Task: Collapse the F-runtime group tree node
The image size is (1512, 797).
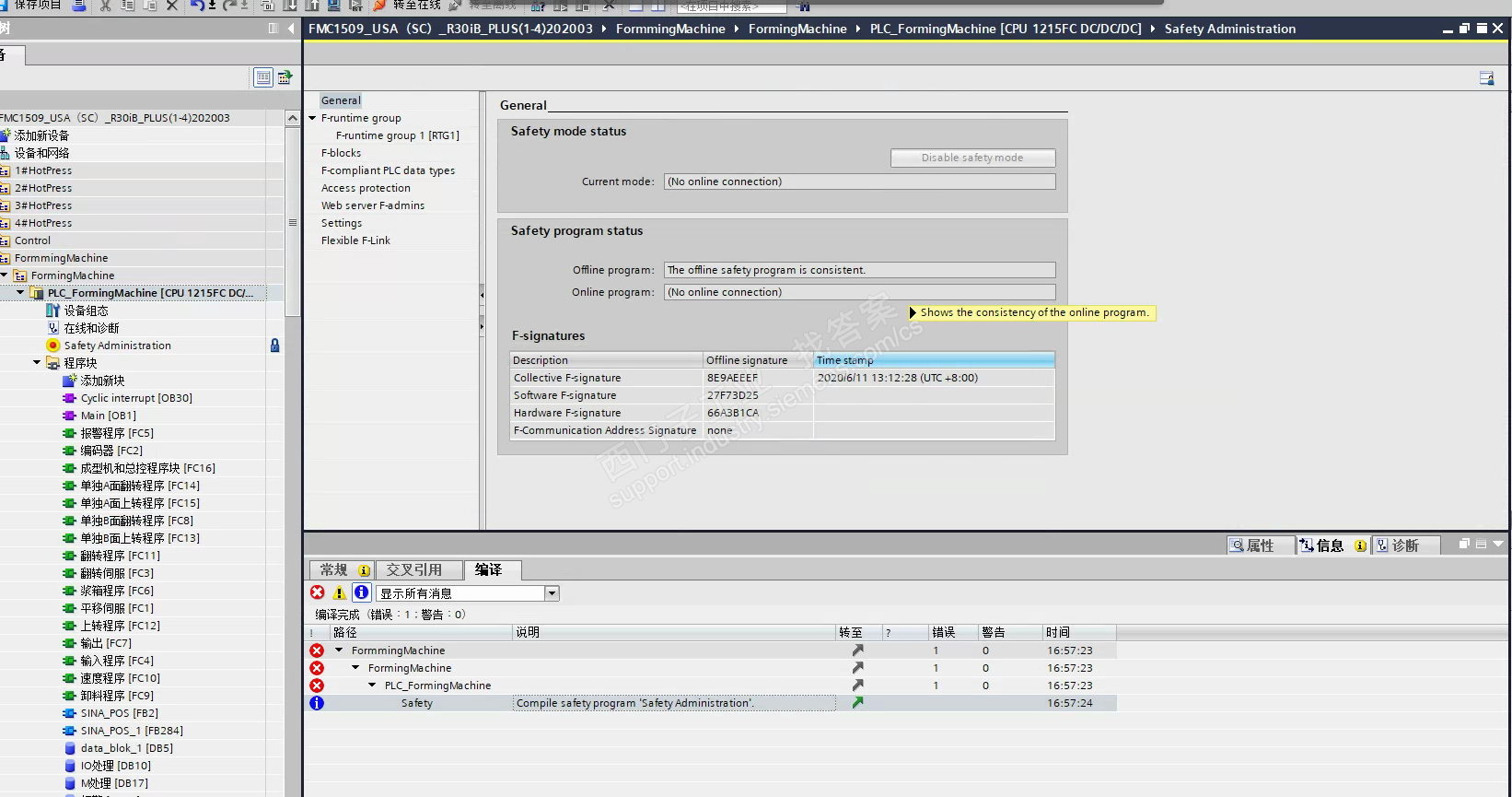Action: click(x=312, y=118)
